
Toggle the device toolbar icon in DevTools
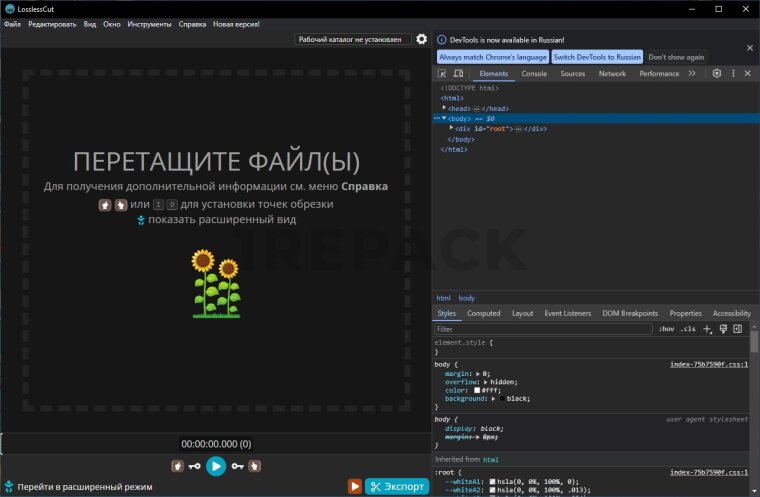(x=458, y=73)
